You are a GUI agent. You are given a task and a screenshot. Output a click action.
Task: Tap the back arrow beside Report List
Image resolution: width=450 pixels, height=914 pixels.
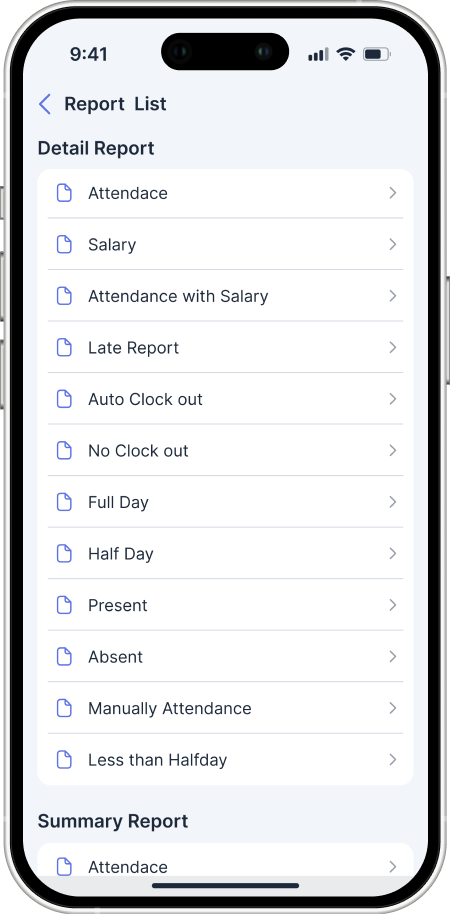[x=45, y=104]
